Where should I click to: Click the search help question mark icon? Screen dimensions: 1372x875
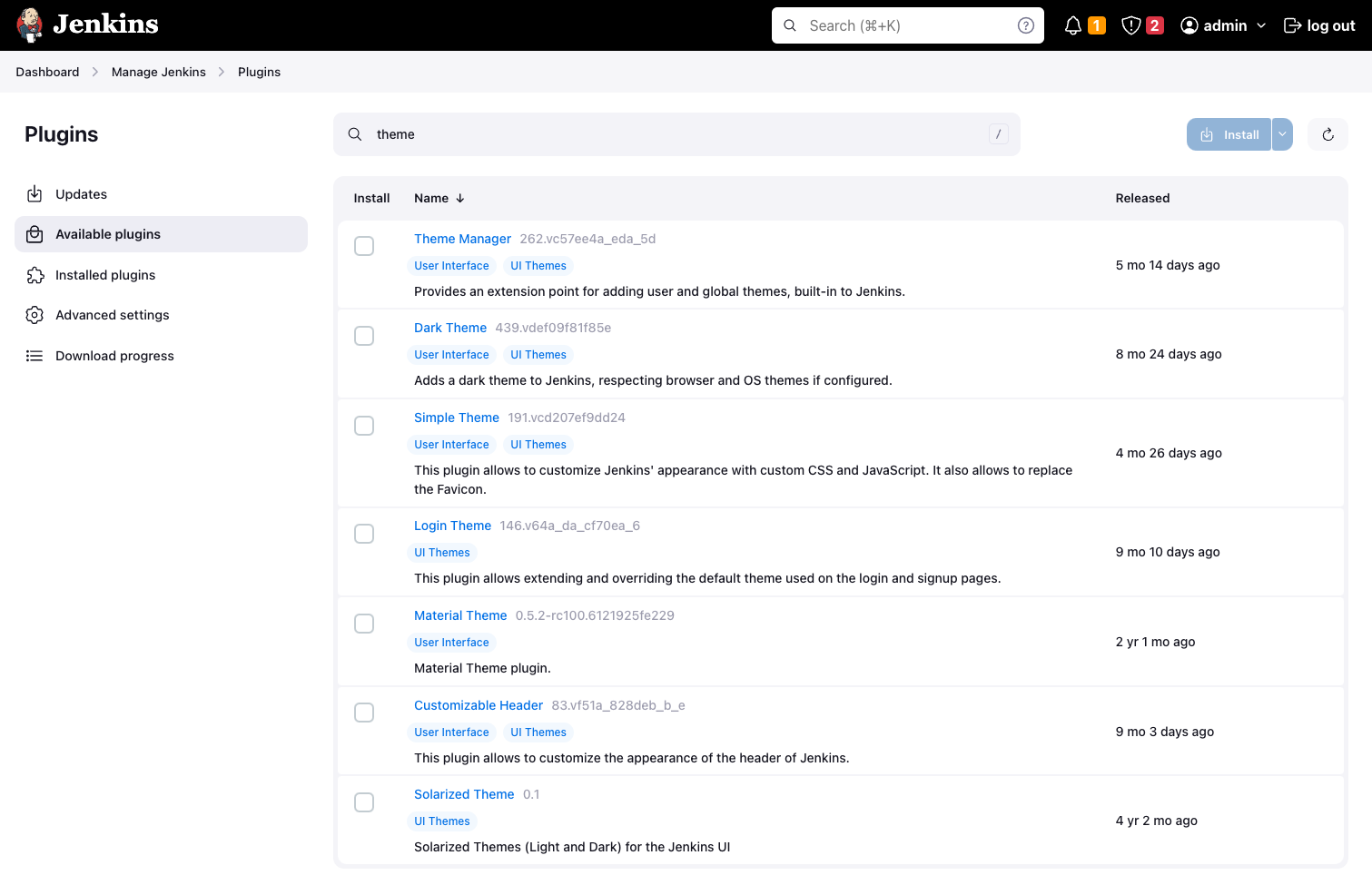pyautogui.click(x=1026, y=25)
